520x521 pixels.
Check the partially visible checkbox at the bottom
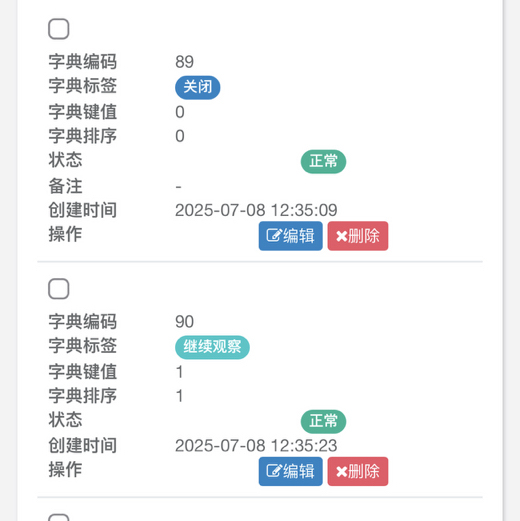click(59, 517)
